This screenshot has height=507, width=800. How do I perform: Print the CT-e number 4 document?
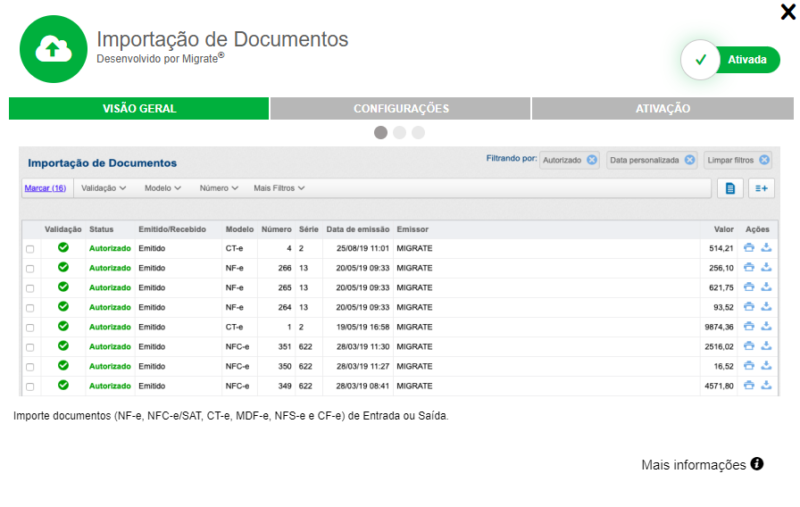[748, 248]
